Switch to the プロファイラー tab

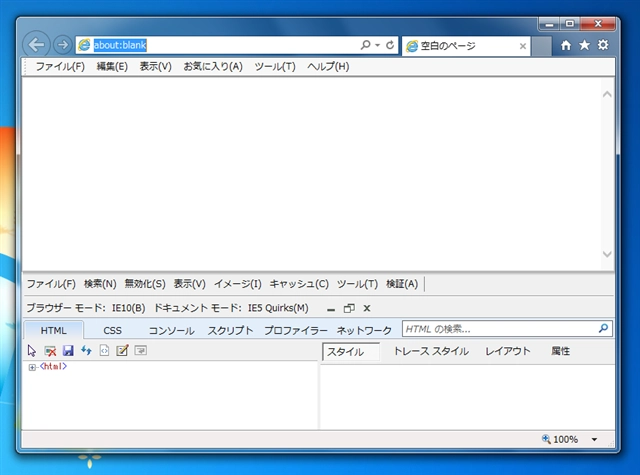pos(296,331)
